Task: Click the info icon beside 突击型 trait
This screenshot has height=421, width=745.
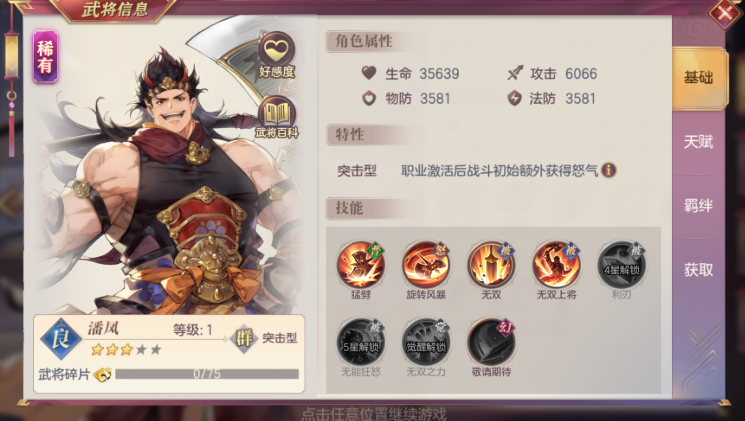Action: 609,170
